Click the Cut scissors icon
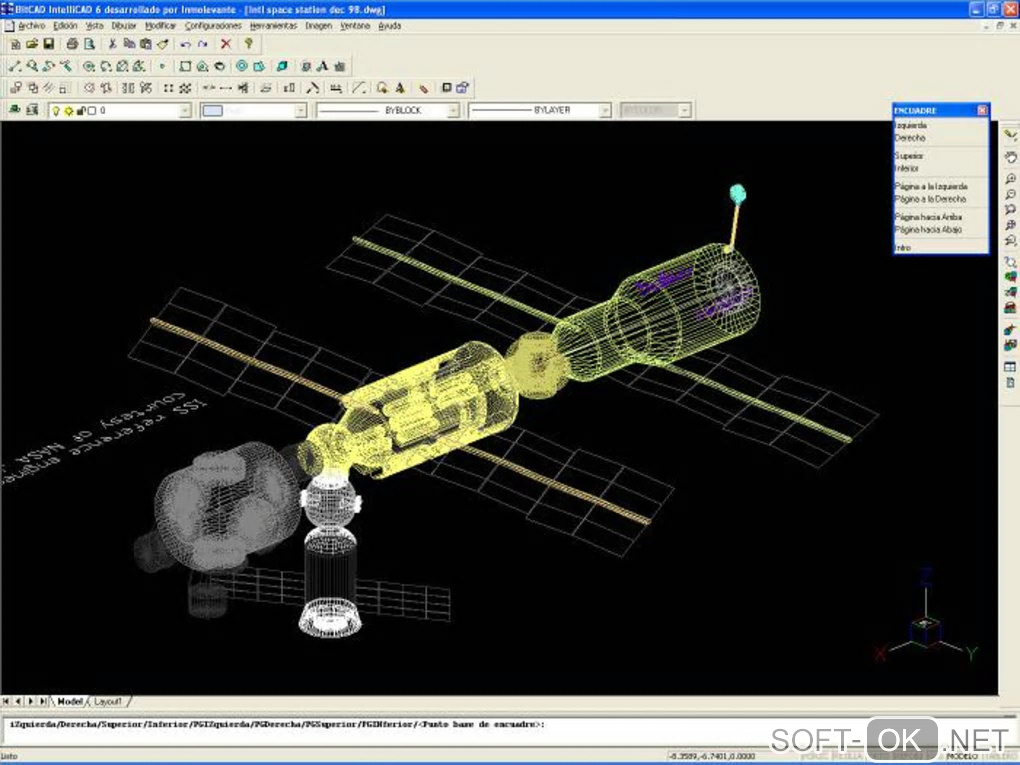Viewport: 1020px width, 765px height. click(x=113, y=44)
